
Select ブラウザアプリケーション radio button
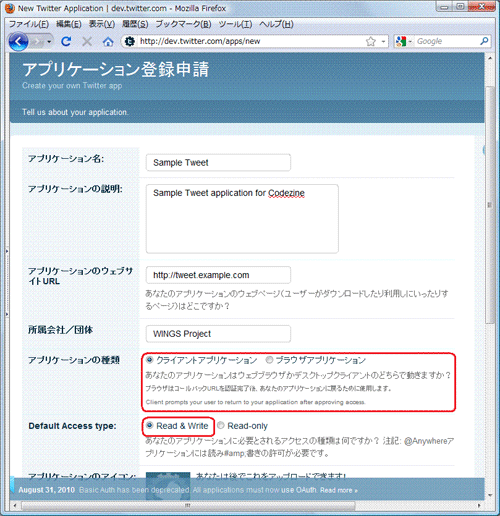[269, 360]
